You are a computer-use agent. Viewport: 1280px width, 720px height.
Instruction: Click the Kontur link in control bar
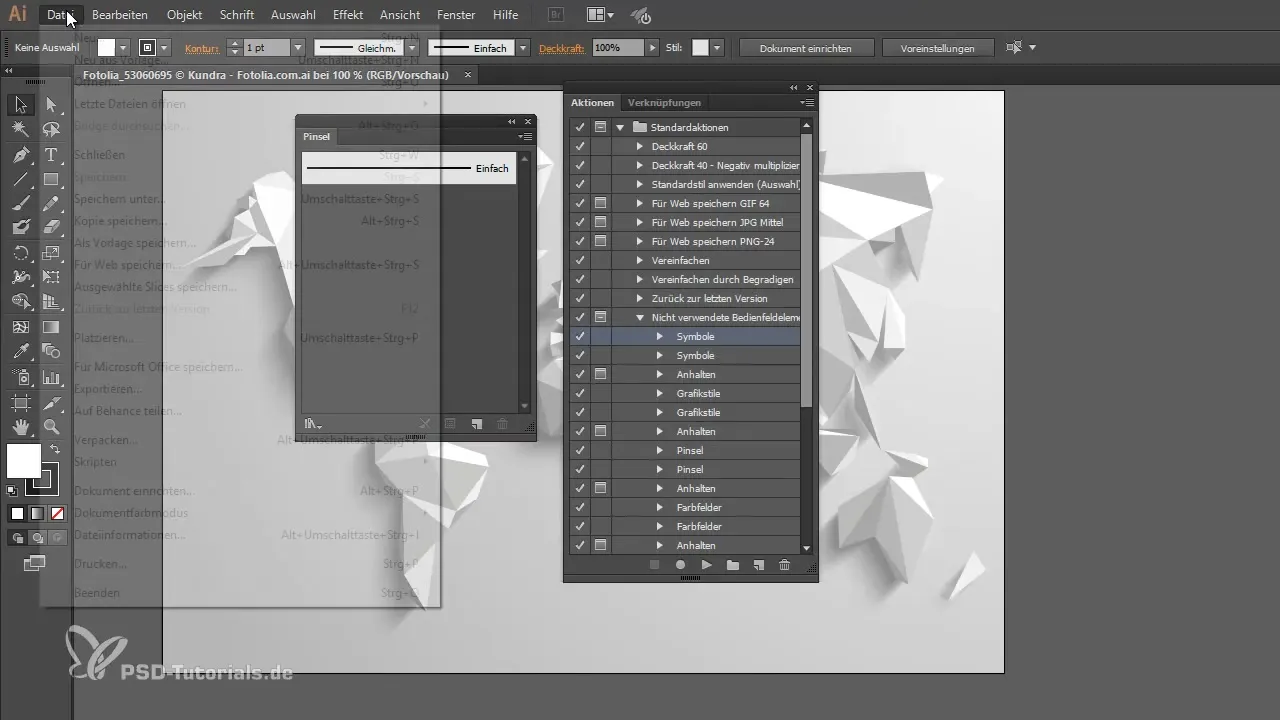click(x=201, y=48)
